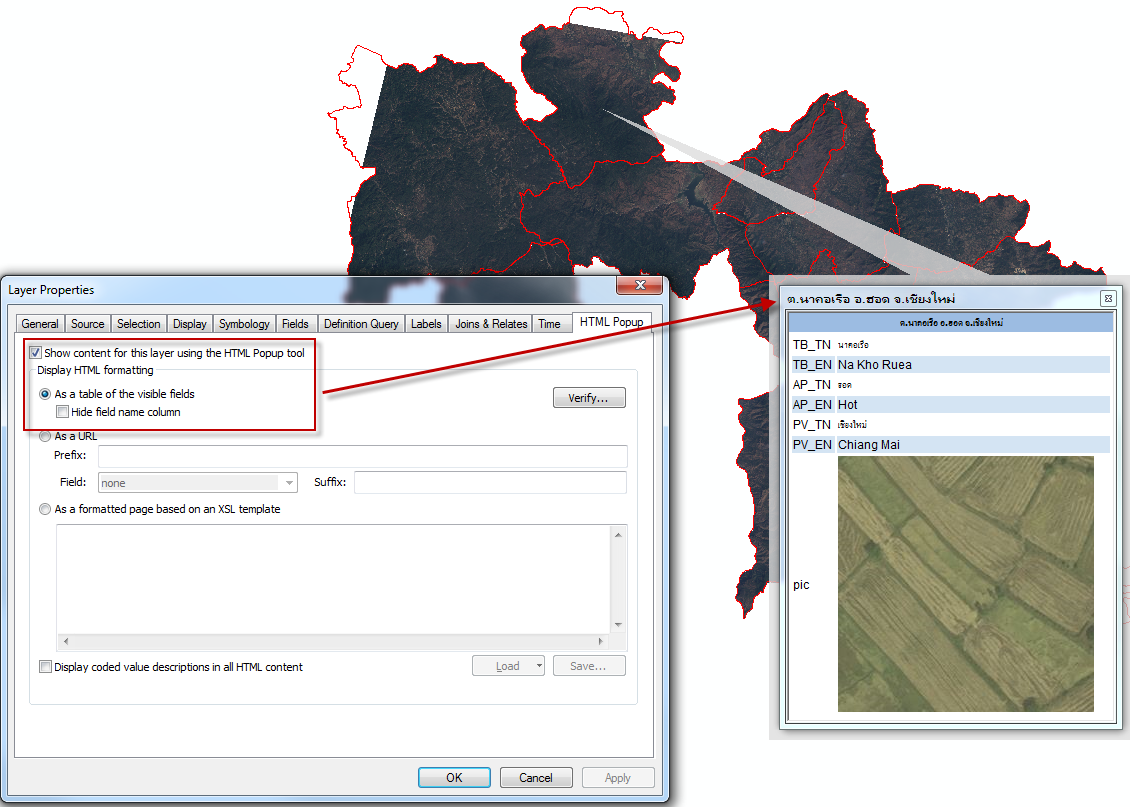Switch to the Source tab
This screenshot has height=807, width=1130.
87,324
